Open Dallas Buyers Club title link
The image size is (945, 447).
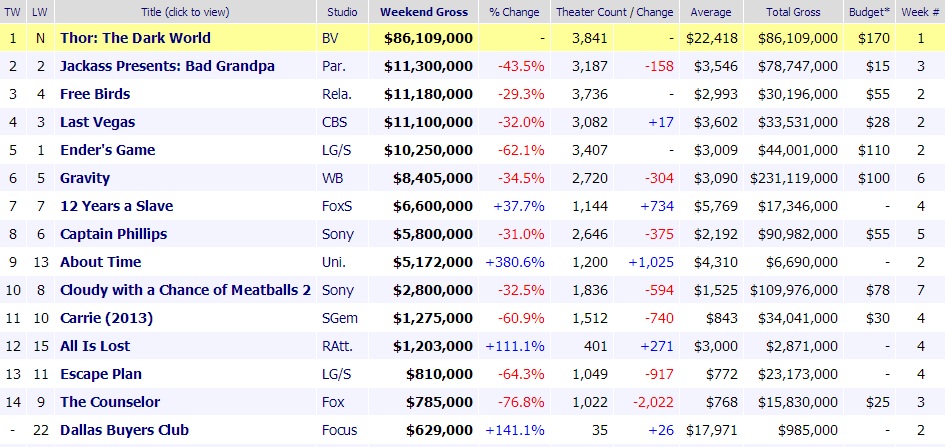pyautogui.click(x=125, y=430)
